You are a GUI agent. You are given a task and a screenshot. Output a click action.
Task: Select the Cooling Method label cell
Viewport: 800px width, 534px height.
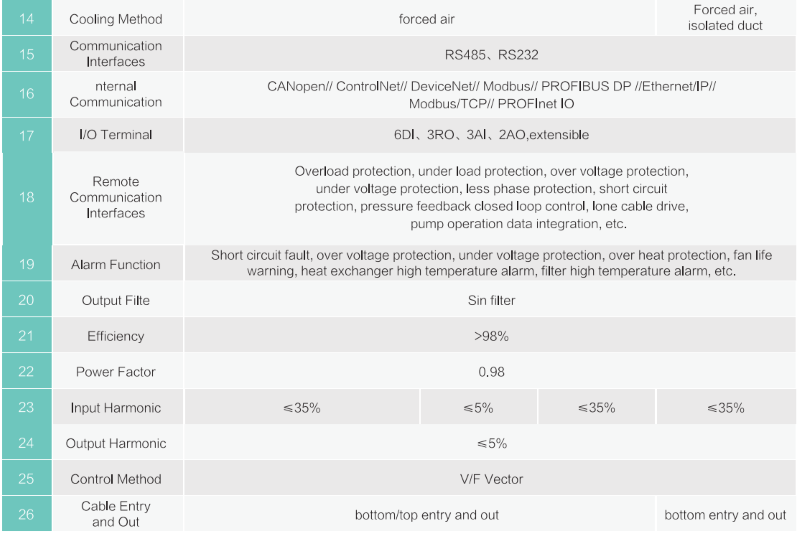tap(117, 18)
